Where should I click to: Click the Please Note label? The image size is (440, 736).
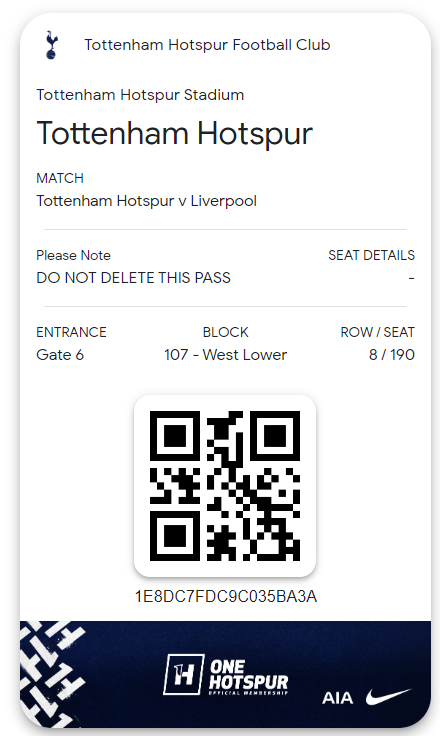[73, 255]
